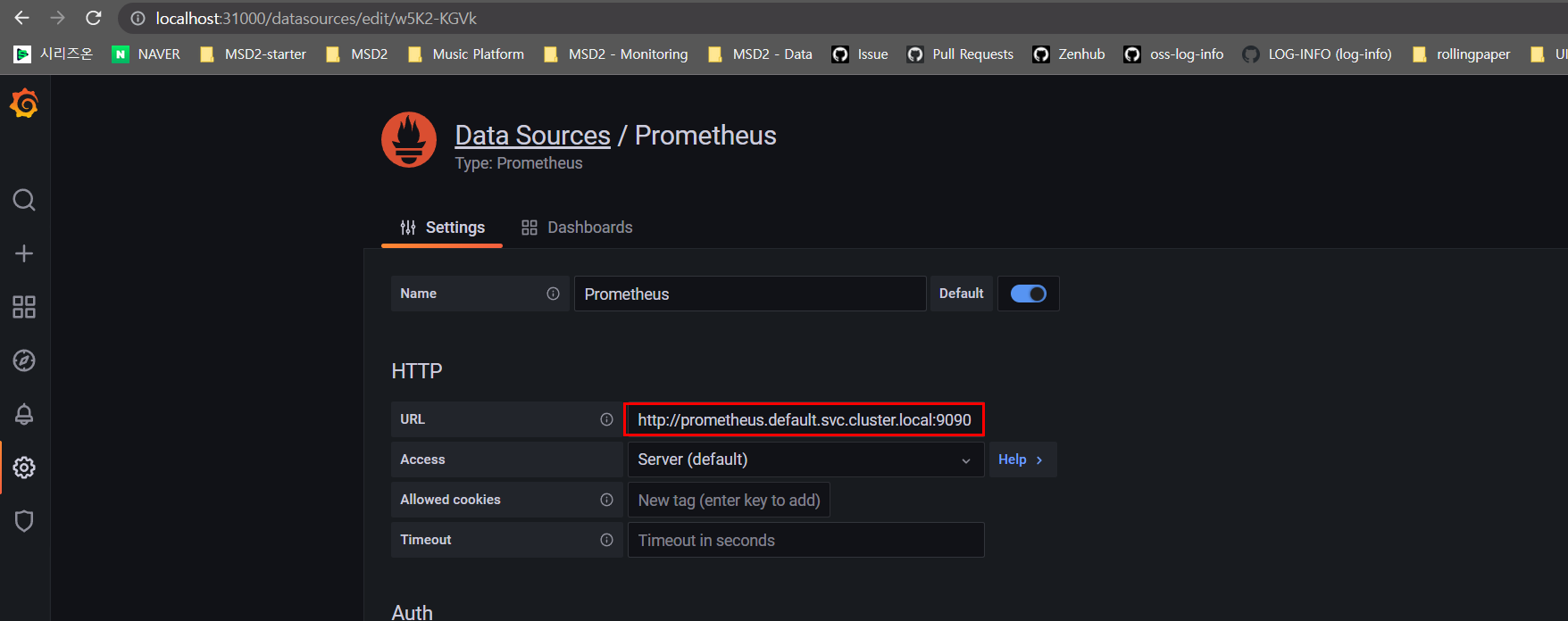Show info tooltip for Allowed cookies
Viewport: 1568px width, 621px height.
(x=606, y=500)
